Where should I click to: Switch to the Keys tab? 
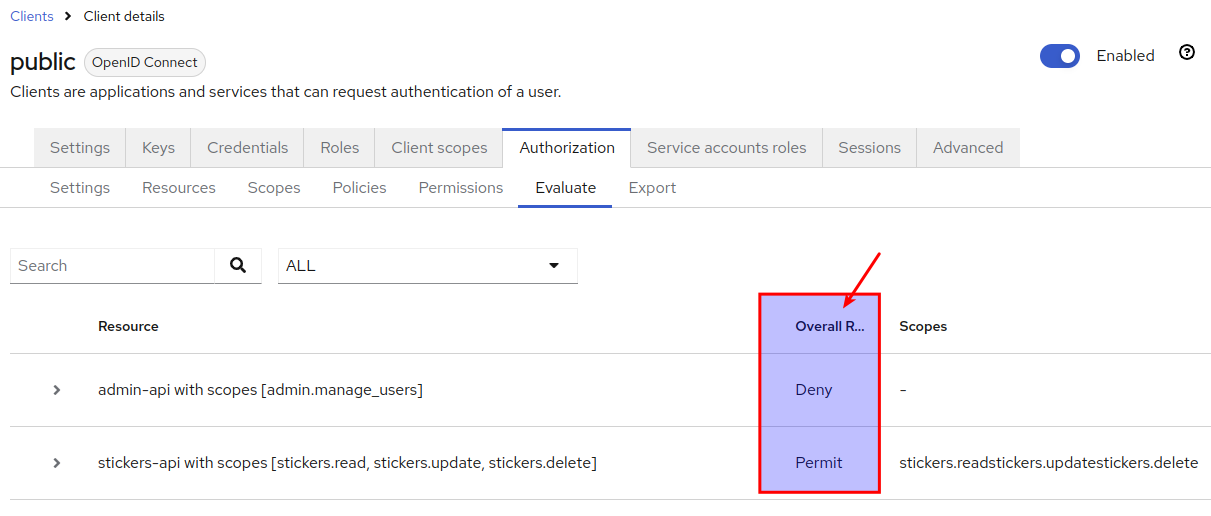tap(158, 148)
